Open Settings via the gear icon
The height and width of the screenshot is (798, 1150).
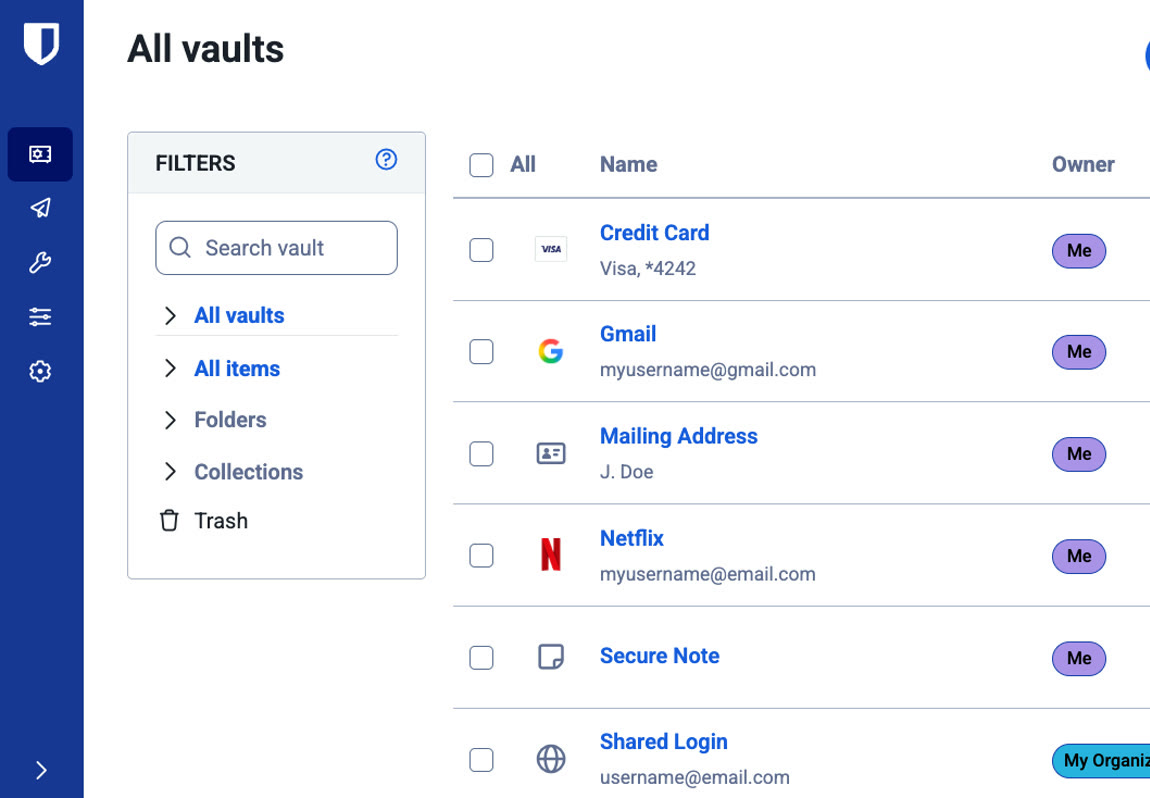click(x=40, y=371)
